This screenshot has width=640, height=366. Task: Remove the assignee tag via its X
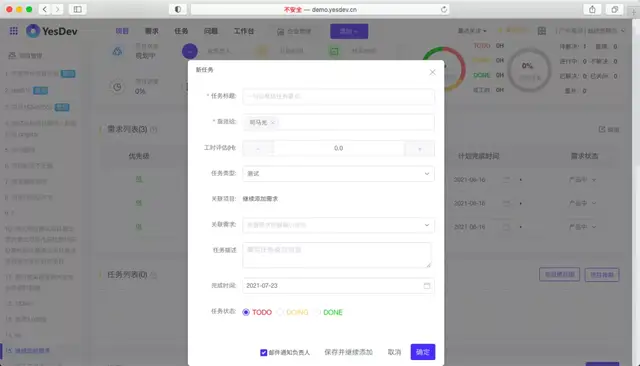tap(273, 122)
